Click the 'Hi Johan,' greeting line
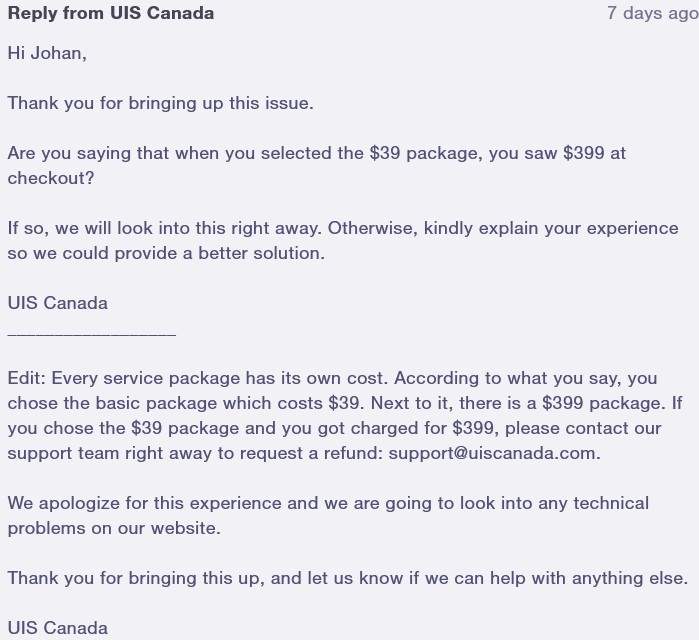This screenshot has height=640, width=699. point(47,53)
